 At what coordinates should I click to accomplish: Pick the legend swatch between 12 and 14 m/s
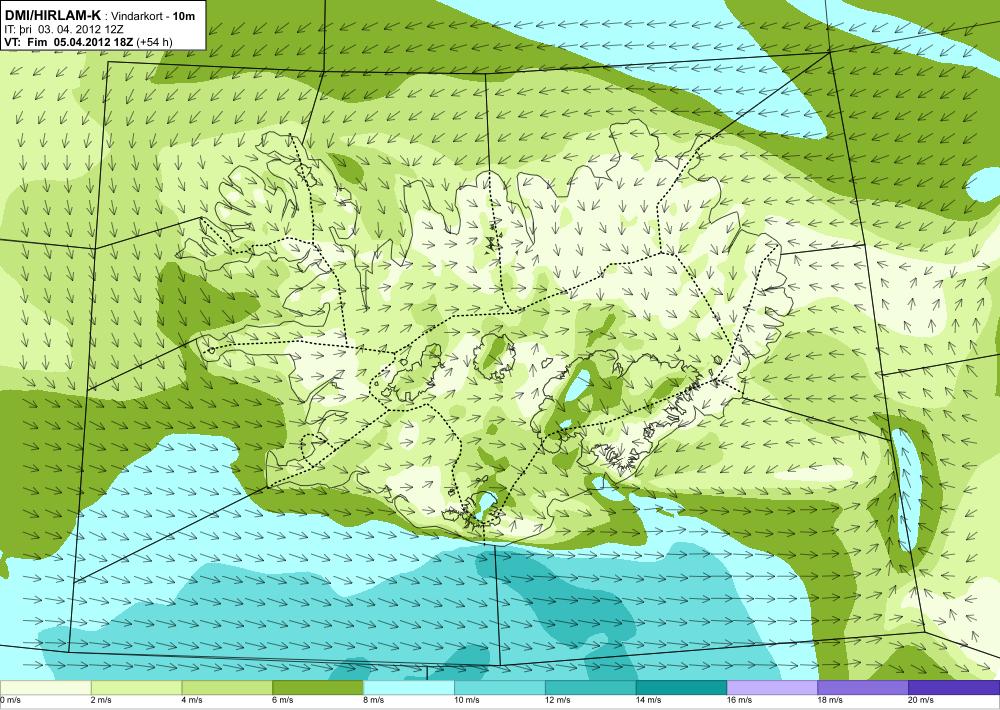591,688
